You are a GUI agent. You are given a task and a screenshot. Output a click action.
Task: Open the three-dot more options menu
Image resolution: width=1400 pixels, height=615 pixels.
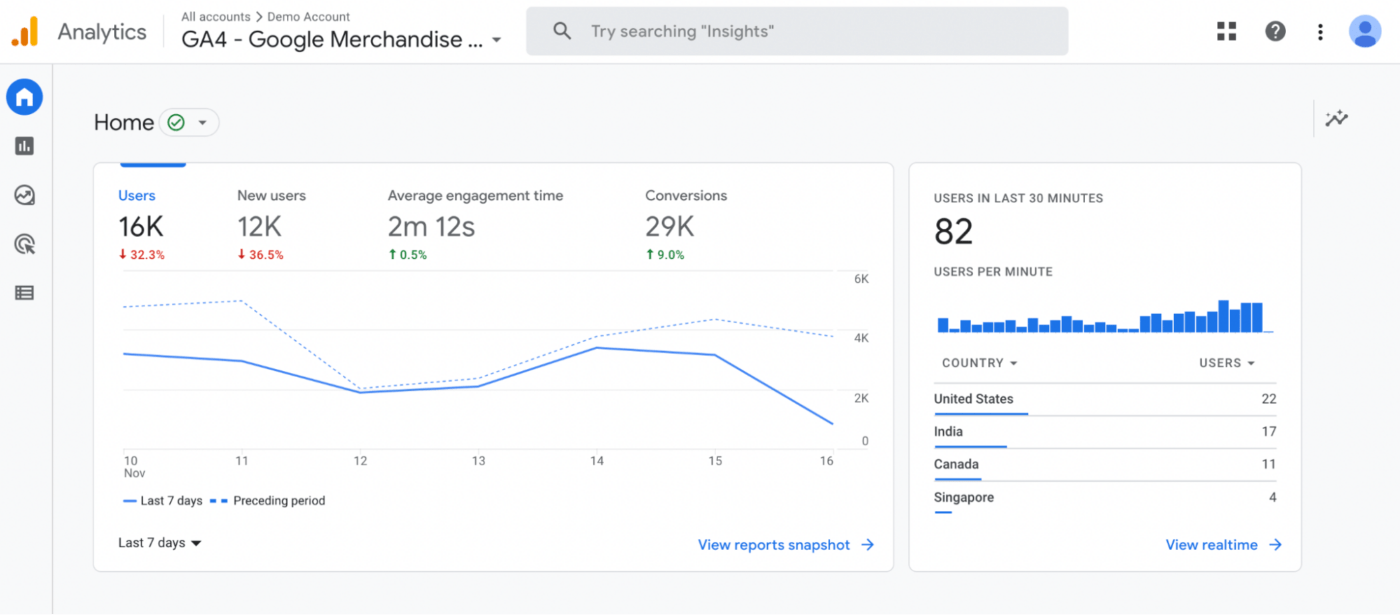pos(1320,32)
